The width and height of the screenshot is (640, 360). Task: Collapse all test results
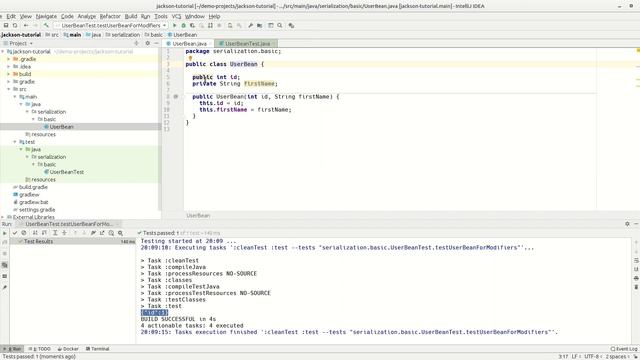click(64, 233)
